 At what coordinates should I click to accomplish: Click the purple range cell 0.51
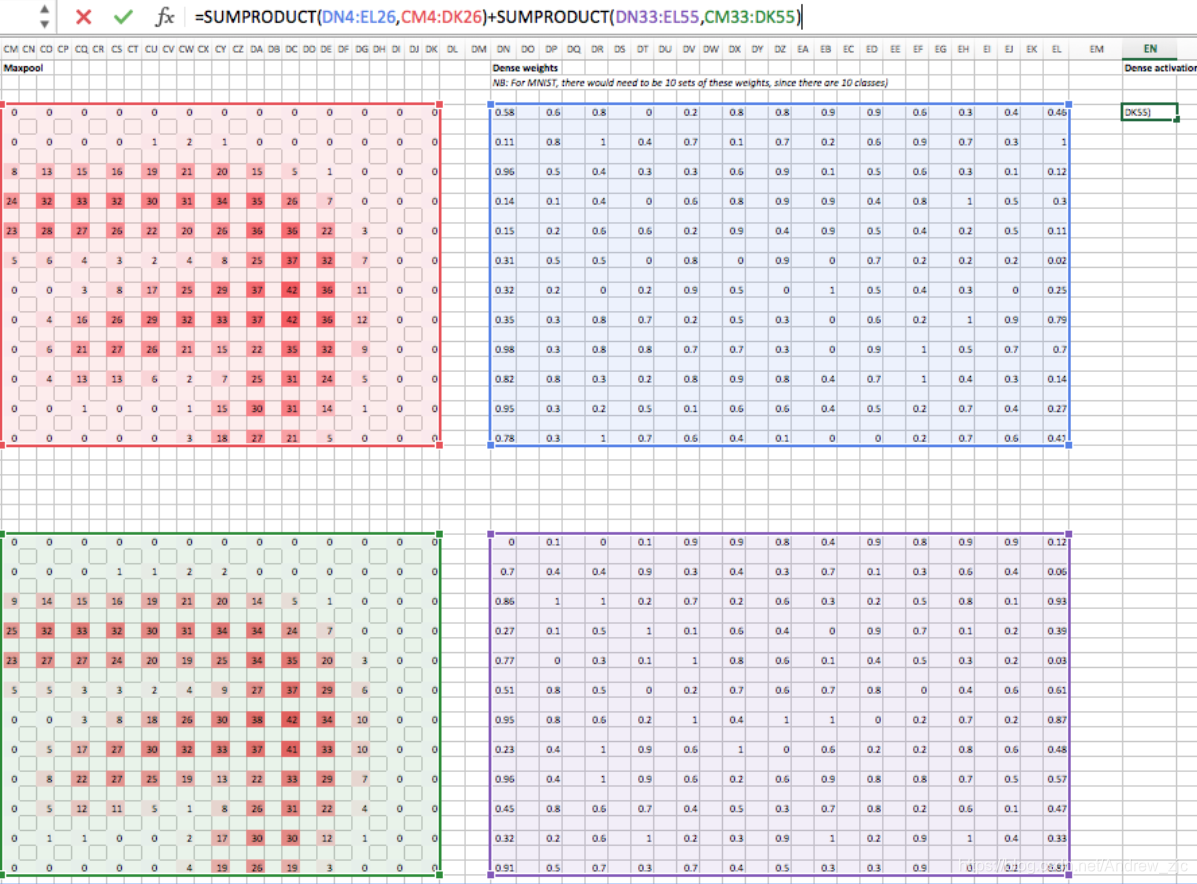tap(504, 690)
